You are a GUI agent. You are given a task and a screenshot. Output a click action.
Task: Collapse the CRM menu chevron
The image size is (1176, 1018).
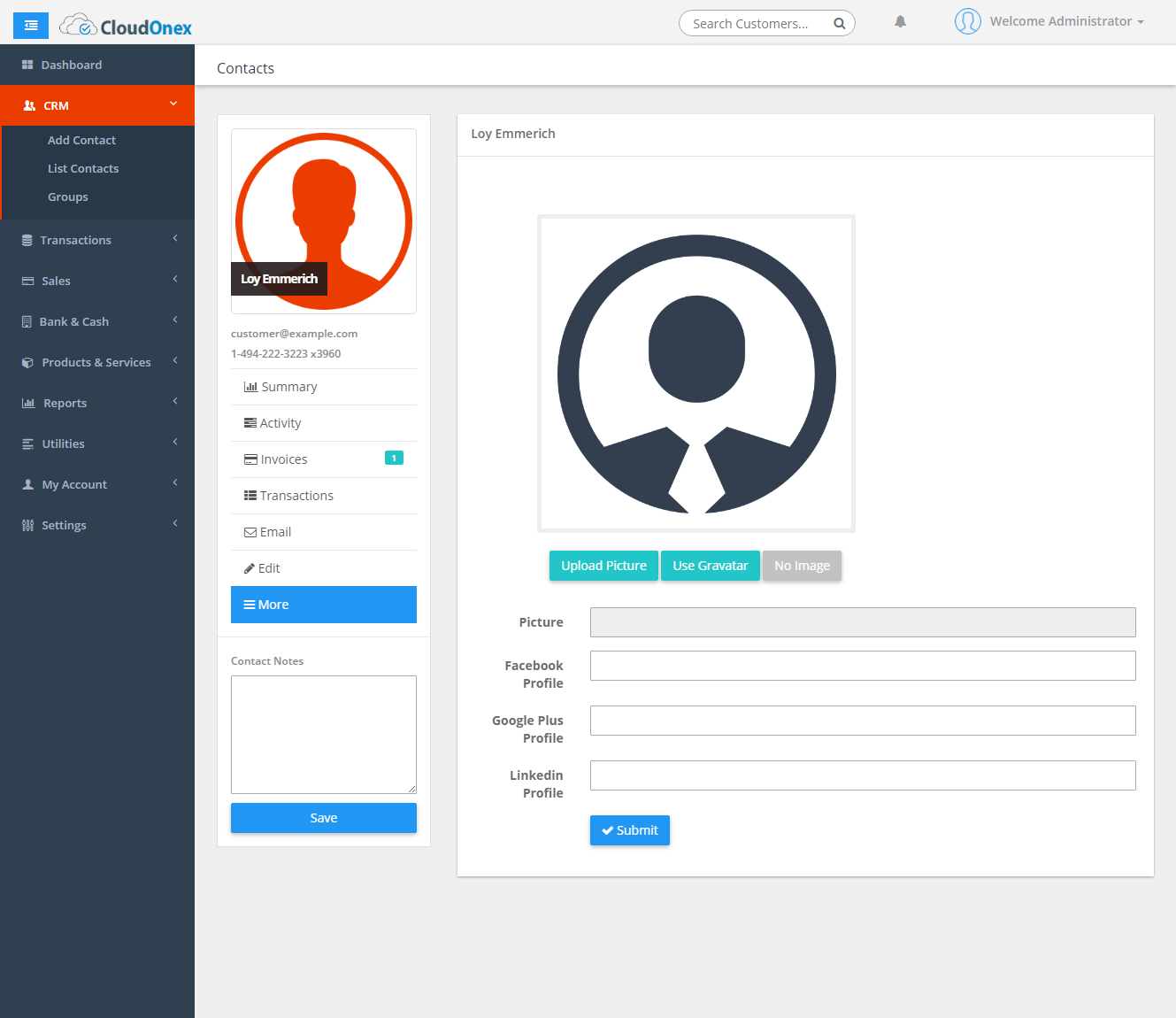coord(173,104)
